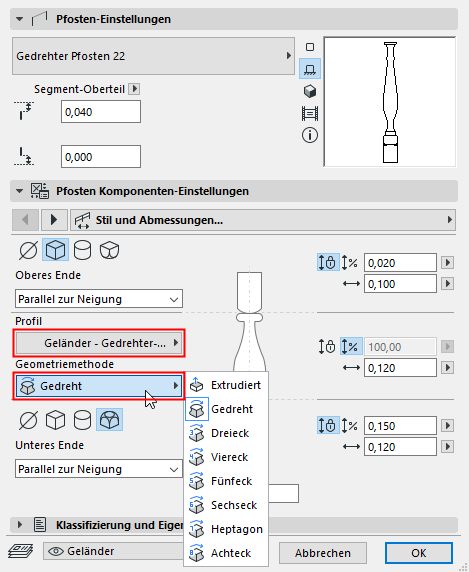Click the OK button
Viewport: 469px width, 572px height.
tap(419, 553)
